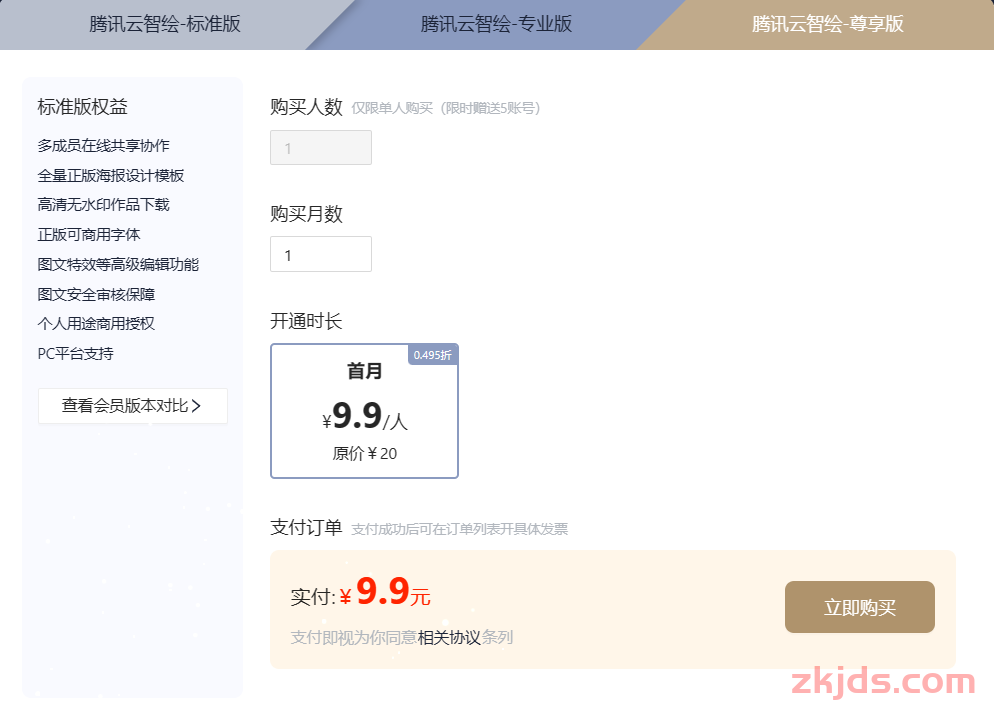
Task: Click 多成员在线共享协作 benefit text
Action: coord(103,146)
